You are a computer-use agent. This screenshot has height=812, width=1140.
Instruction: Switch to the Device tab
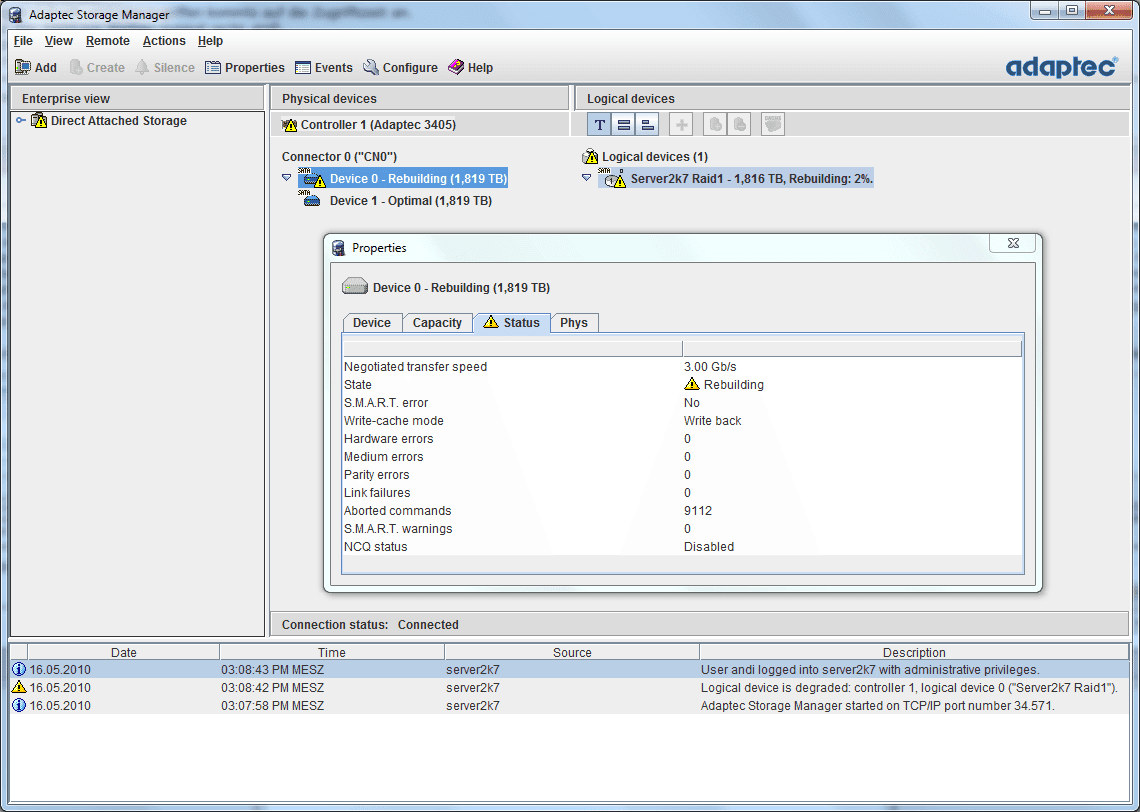372,323
